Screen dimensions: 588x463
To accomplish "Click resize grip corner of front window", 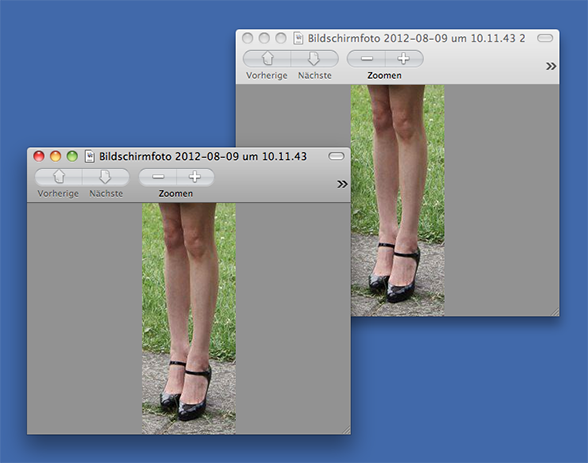I will (x=346, y=430).
